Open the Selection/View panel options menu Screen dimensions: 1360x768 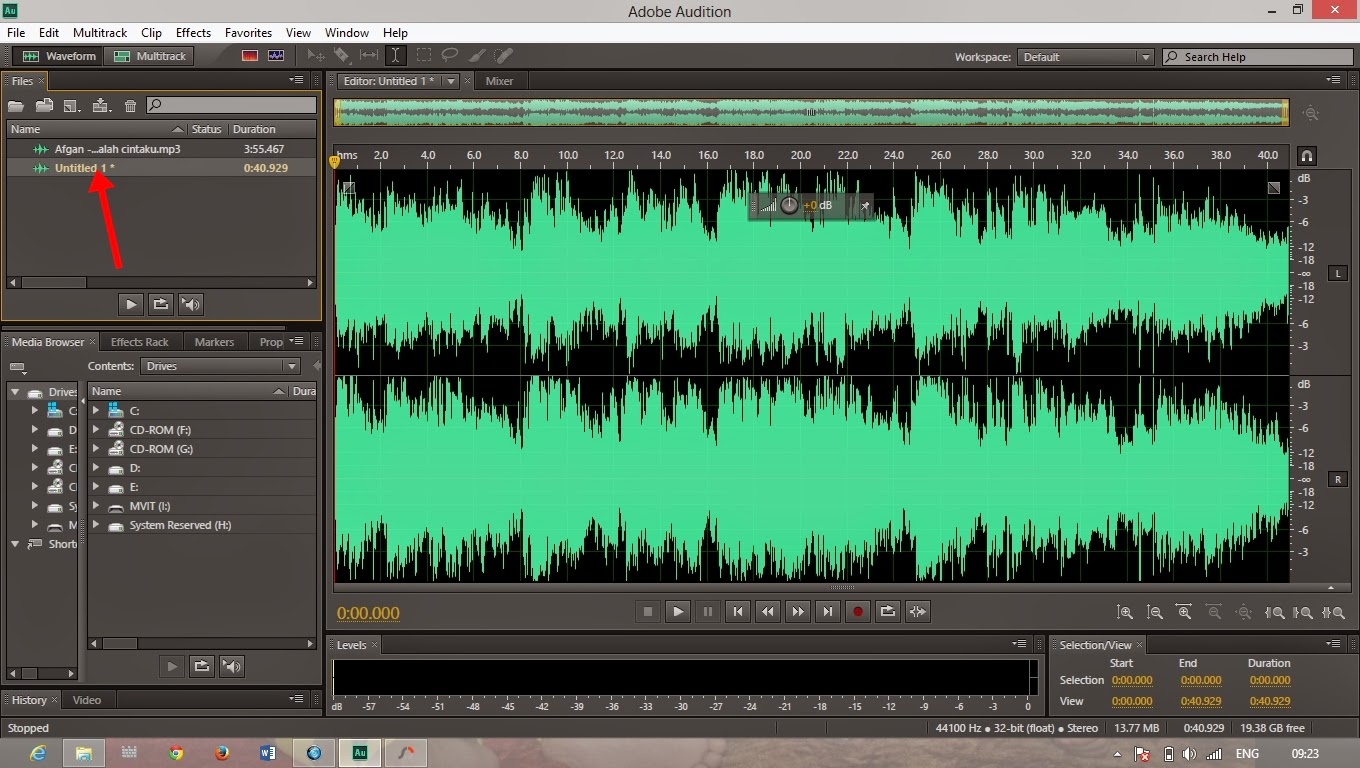pos(1332,644)
